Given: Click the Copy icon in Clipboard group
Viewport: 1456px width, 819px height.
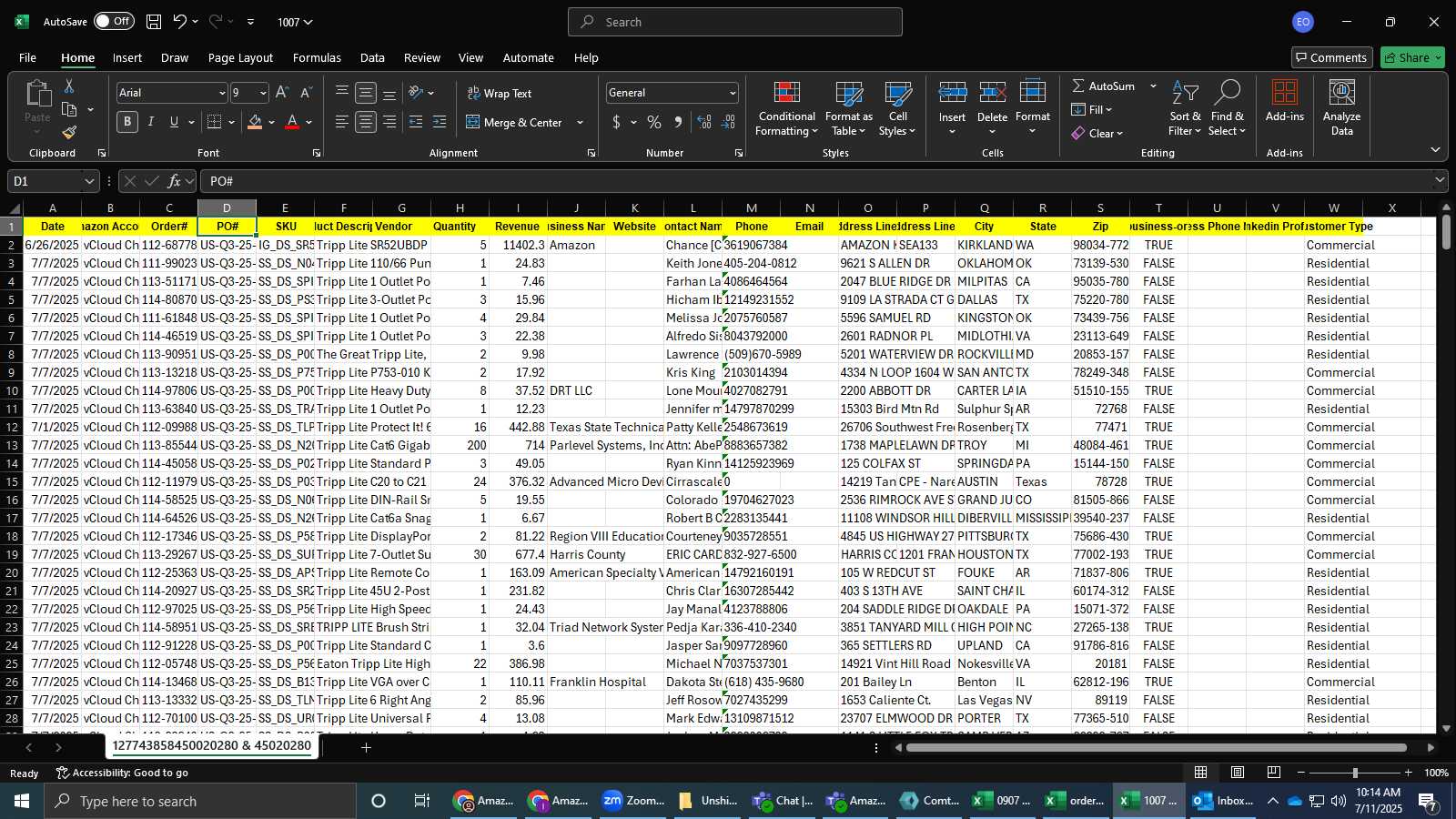Looking at the screenshot, I should [69, 109].
